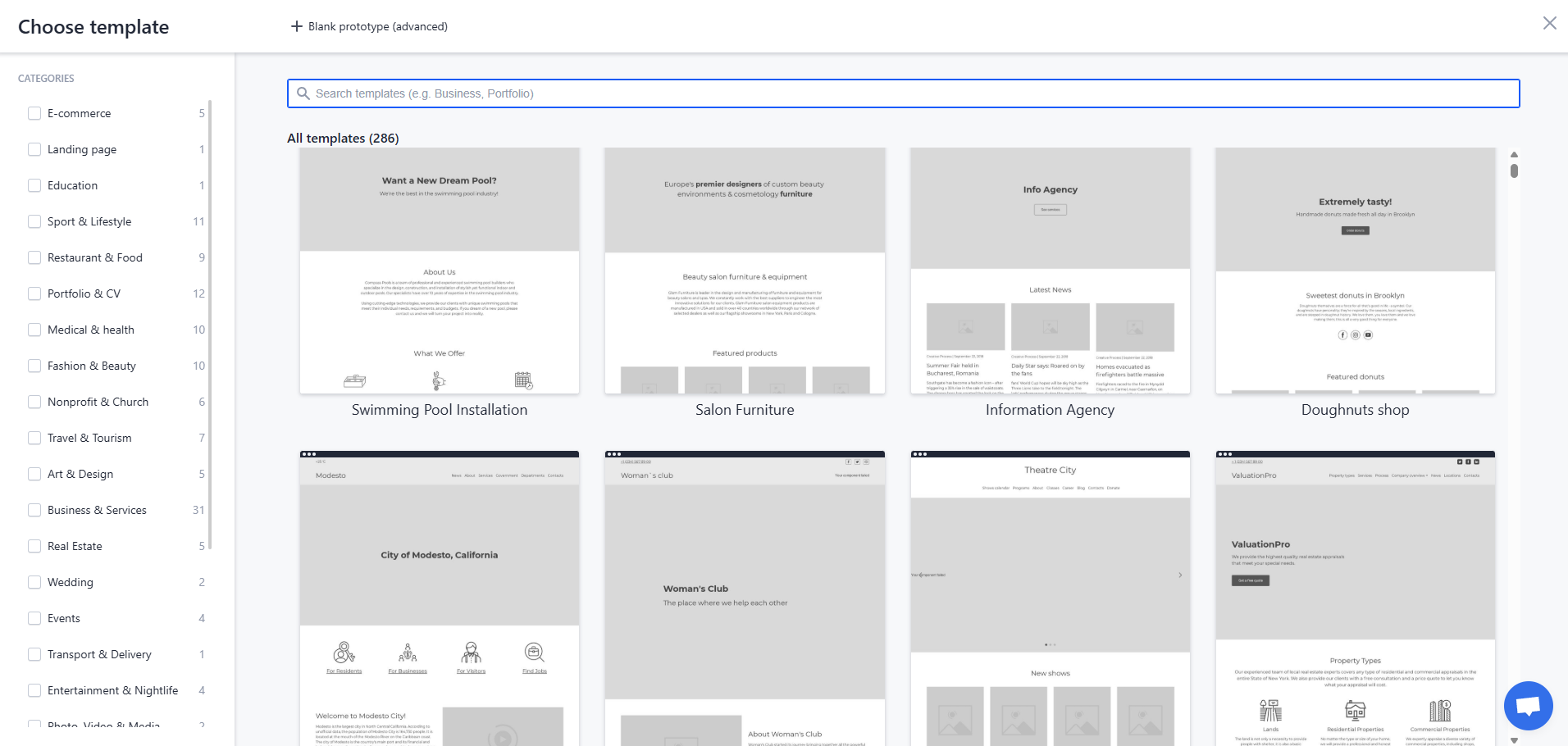This screenshot has height=746, width=1568.
Task: Click the Wedding category label
Action: (71, 582)
